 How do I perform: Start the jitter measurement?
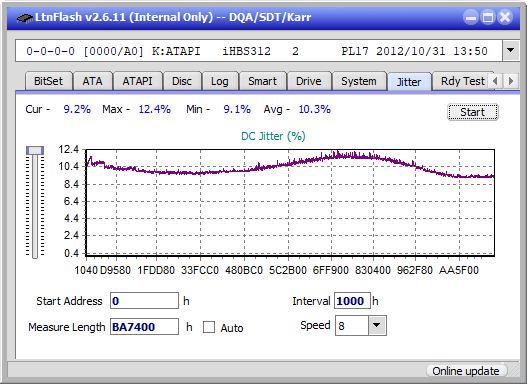[473, 112]
